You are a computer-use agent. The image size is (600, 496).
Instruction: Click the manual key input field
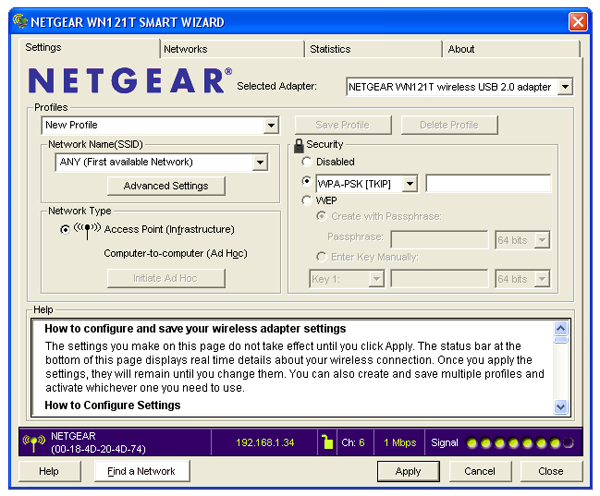(439, 279)
